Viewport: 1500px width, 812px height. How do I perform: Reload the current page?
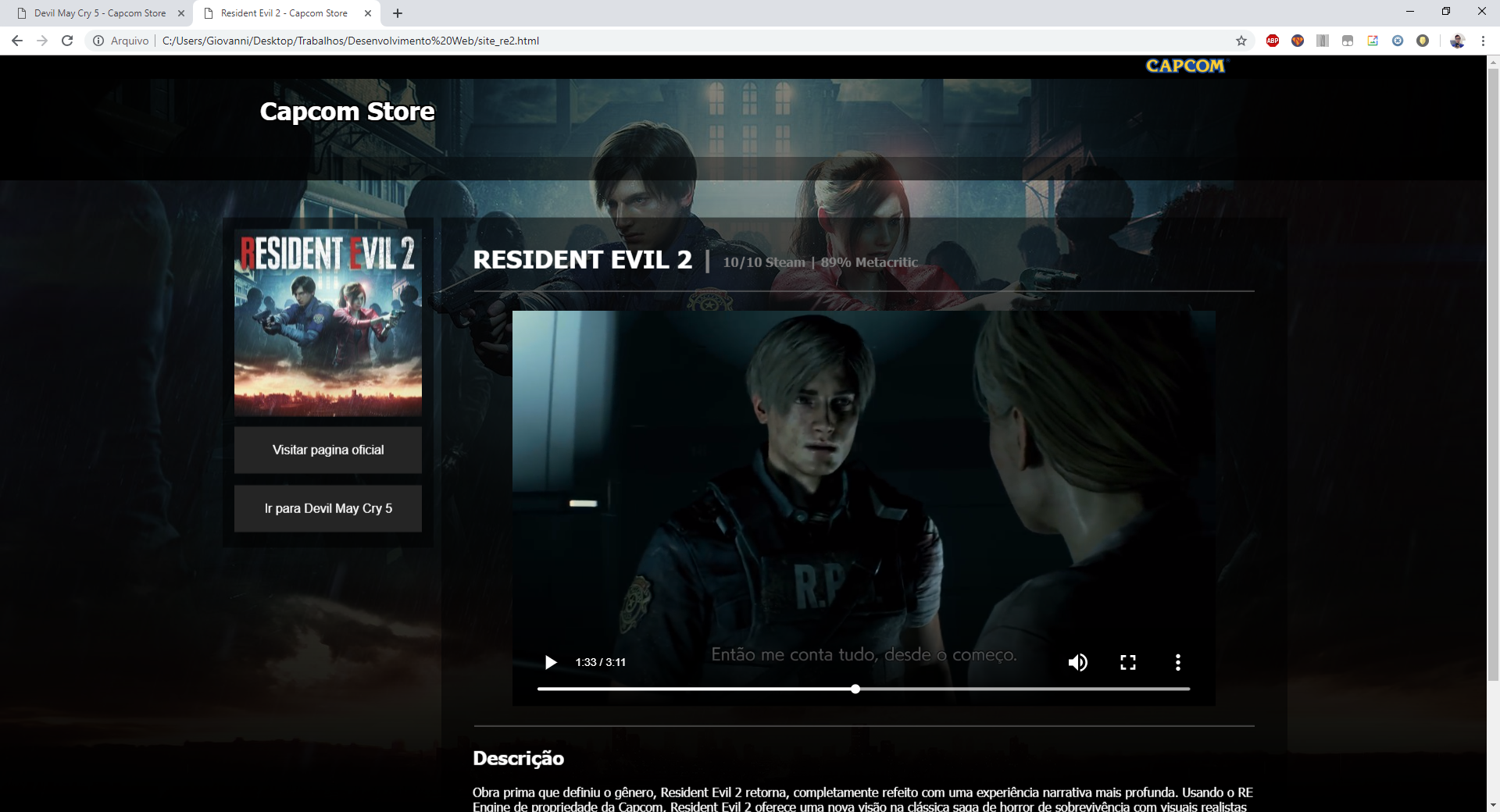pos(67,41)
